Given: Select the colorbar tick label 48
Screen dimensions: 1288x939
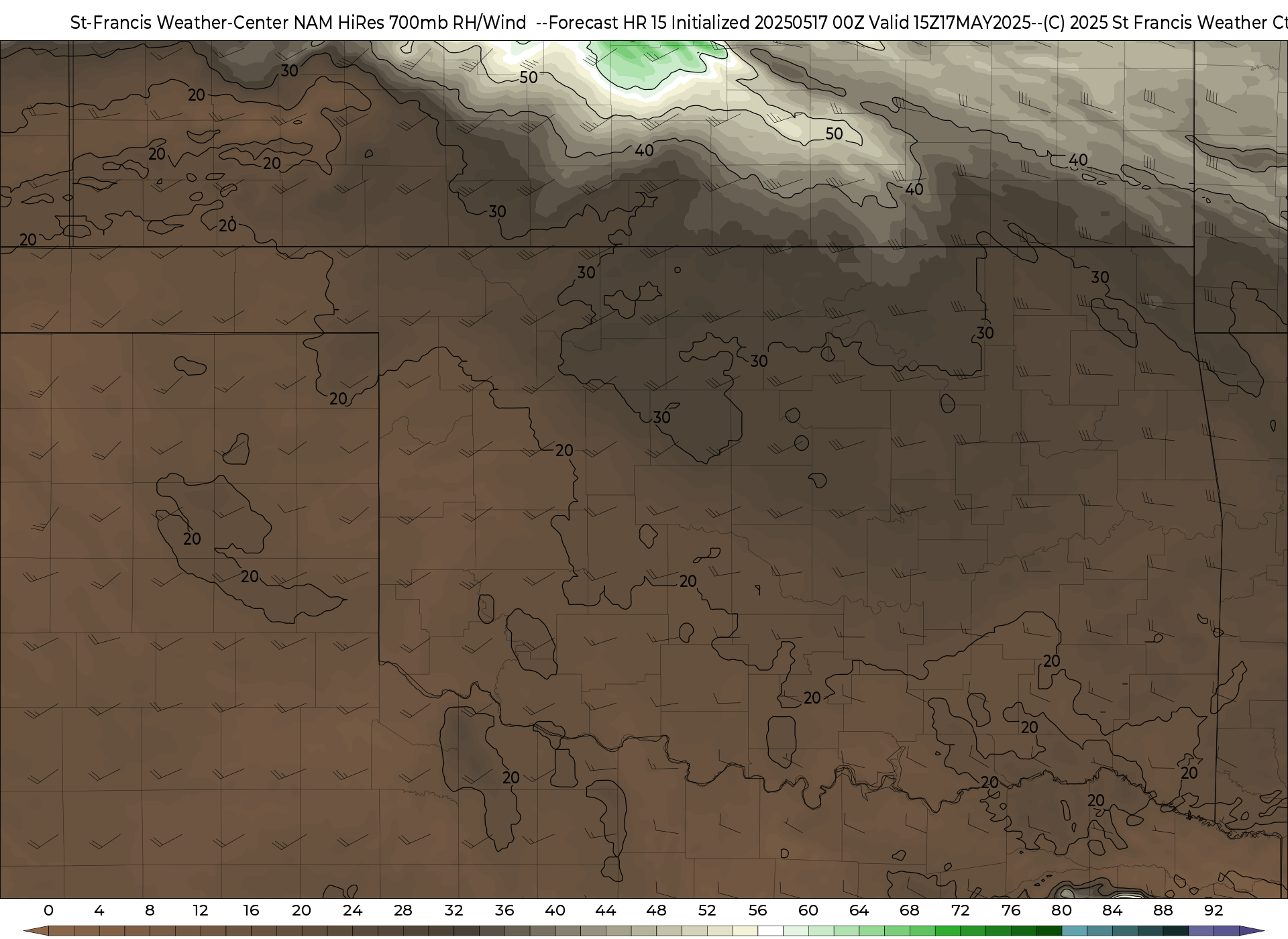Looking at the screenshot, I should coord(657,911).
